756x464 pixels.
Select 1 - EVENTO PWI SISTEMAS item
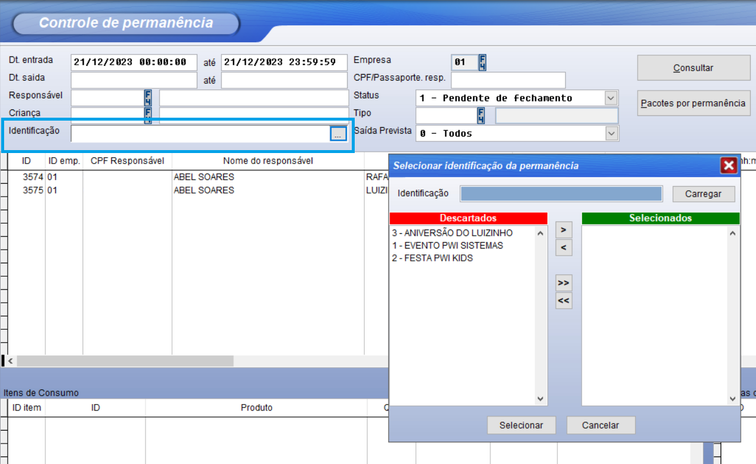coord(447,245)
